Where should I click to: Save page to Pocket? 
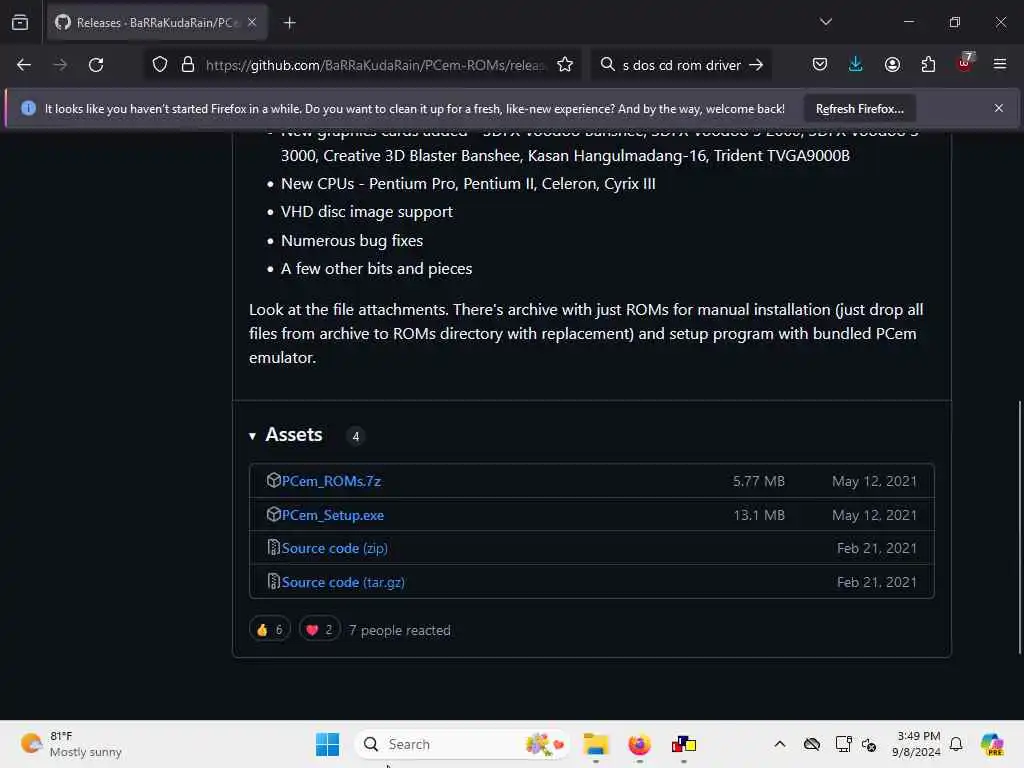820,65
